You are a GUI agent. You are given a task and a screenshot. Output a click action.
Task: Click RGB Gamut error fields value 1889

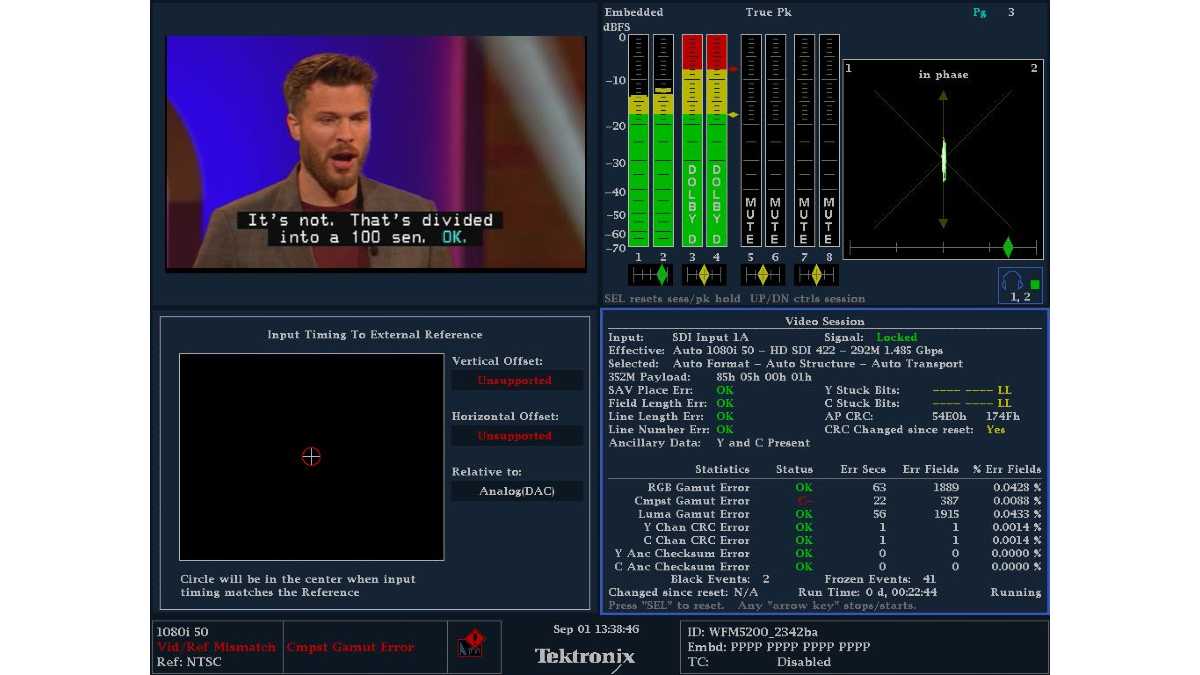tap(946, 488)
